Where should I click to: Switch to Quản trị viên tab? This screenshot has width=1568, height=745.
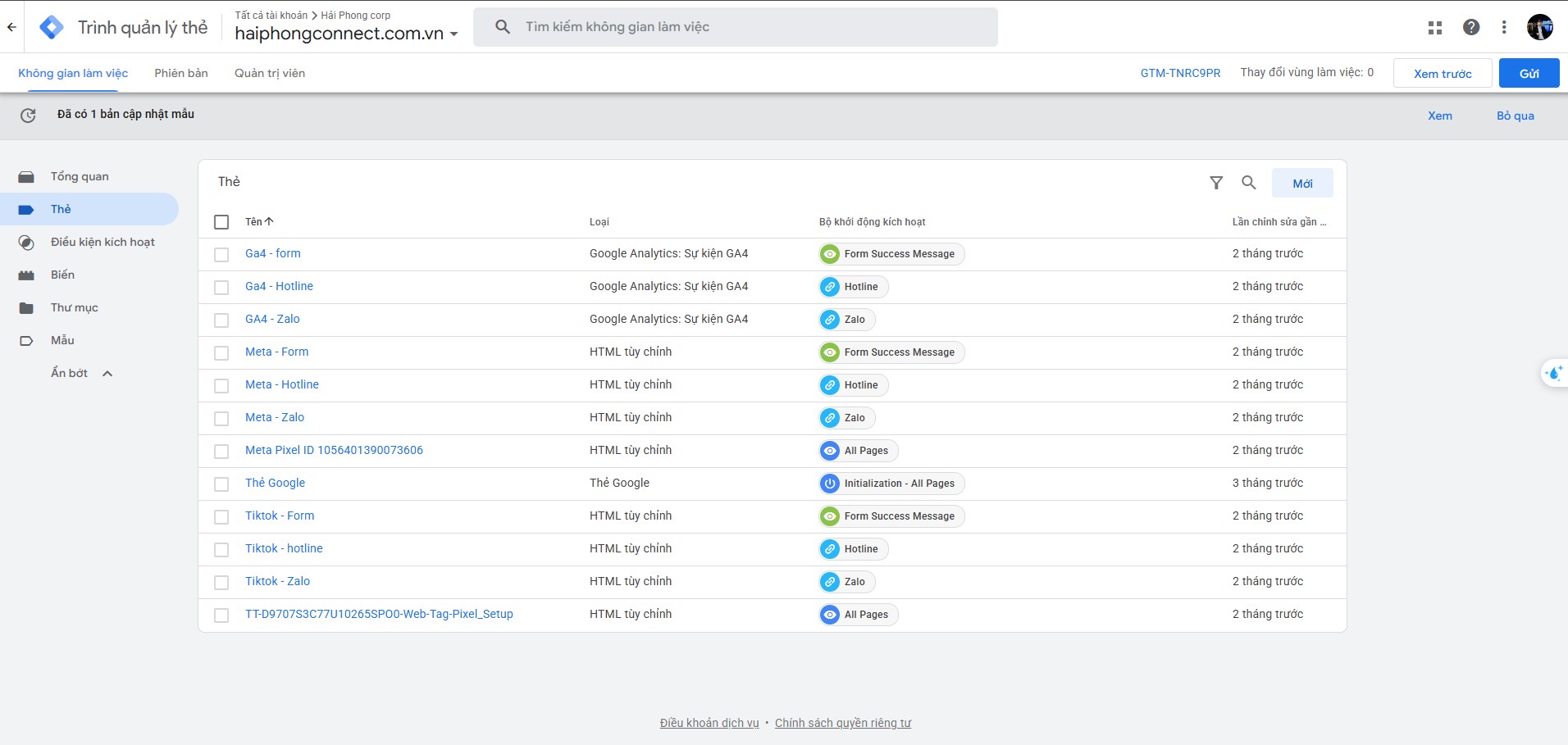point(270,73)
